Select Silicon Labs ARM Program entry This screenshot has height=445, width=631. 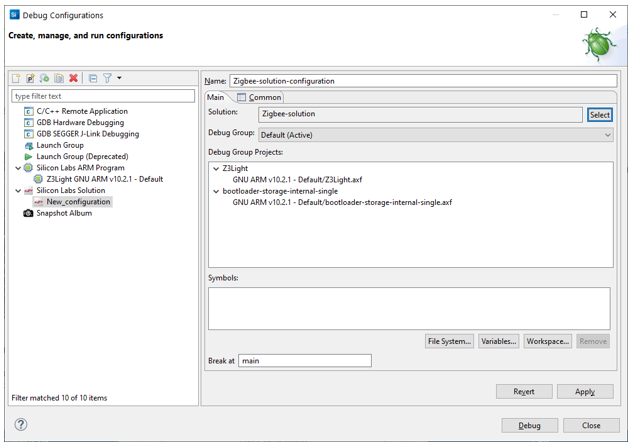(x=80, y=167)
